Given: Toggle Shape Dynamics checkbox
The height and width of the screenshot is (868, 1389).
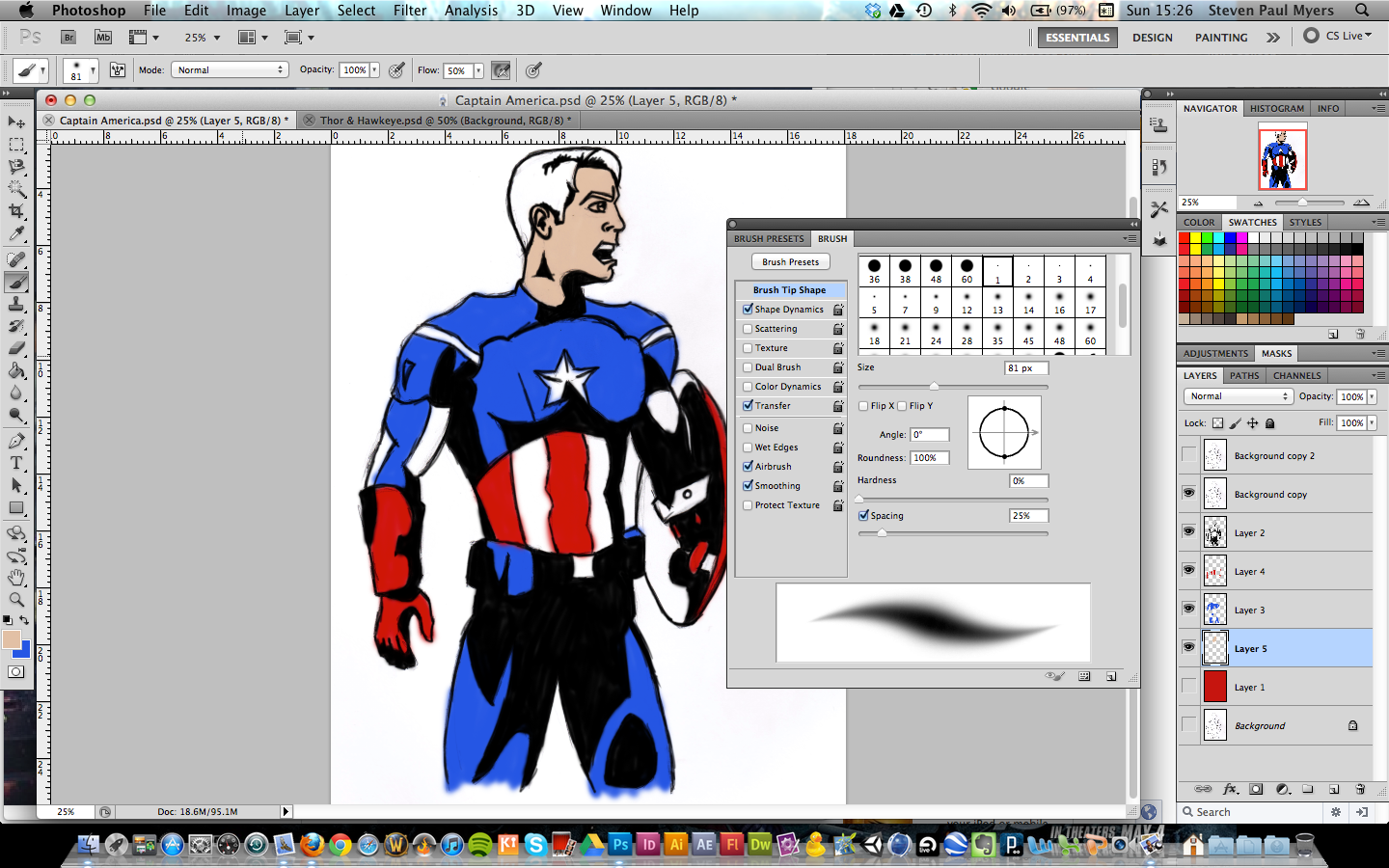Looking at the screenshot, I should point(748,310).
